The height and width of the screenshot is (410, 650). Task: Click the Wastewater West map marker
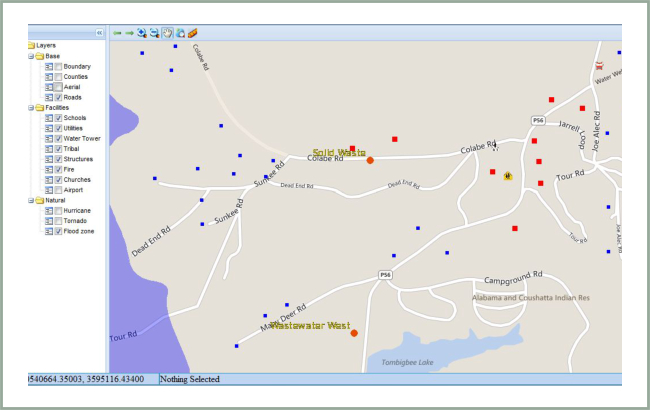pos(354,333)
